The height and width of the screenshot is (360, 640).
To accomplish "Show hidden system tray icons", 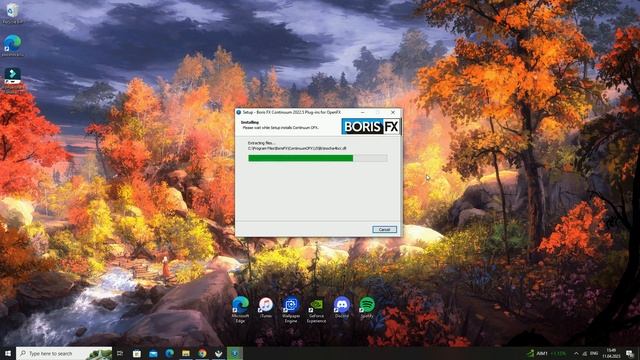I will (x=576, y=353).
